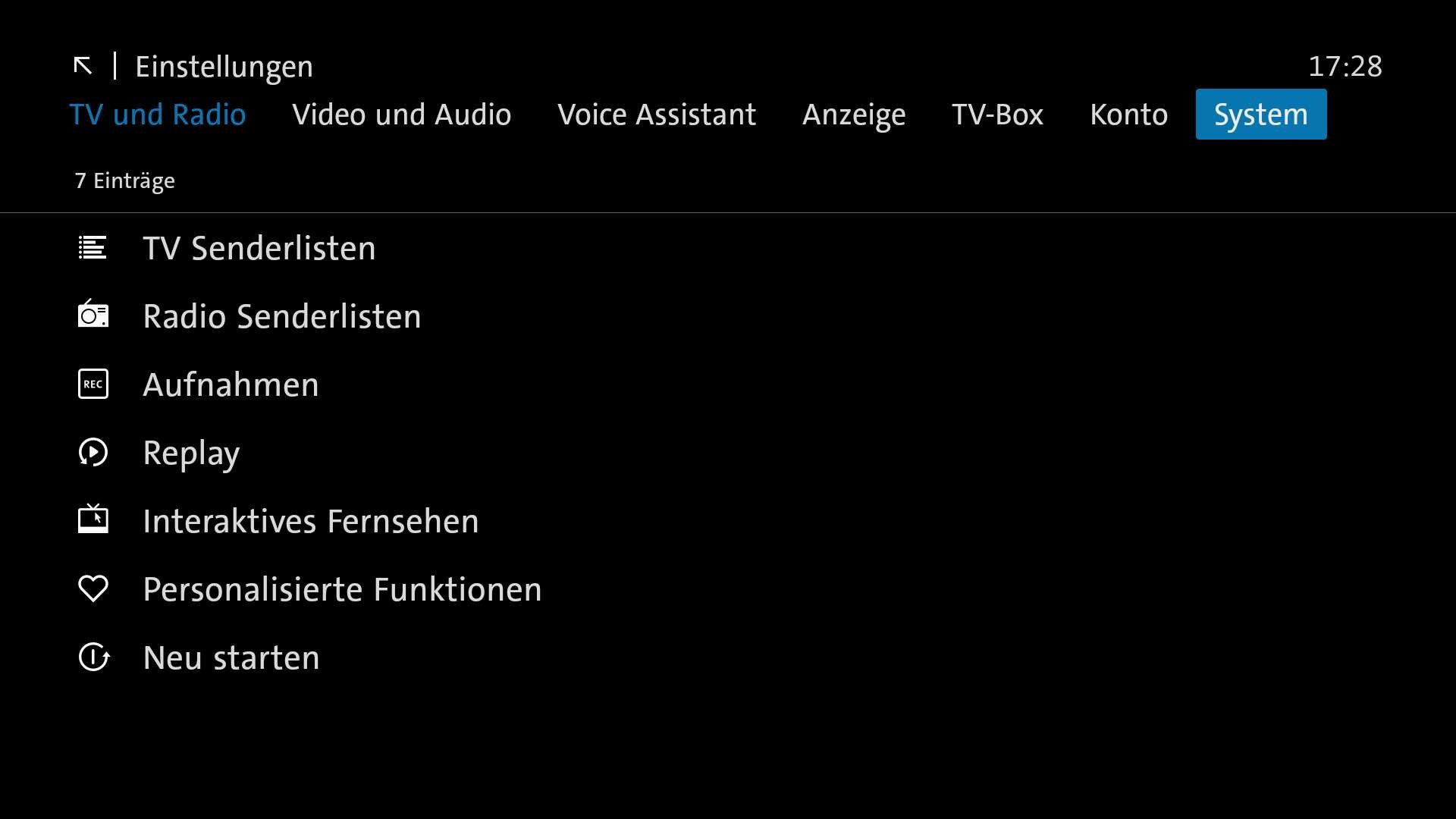Click the REC icon next to Aufnahmen

(x=93, y=384)
